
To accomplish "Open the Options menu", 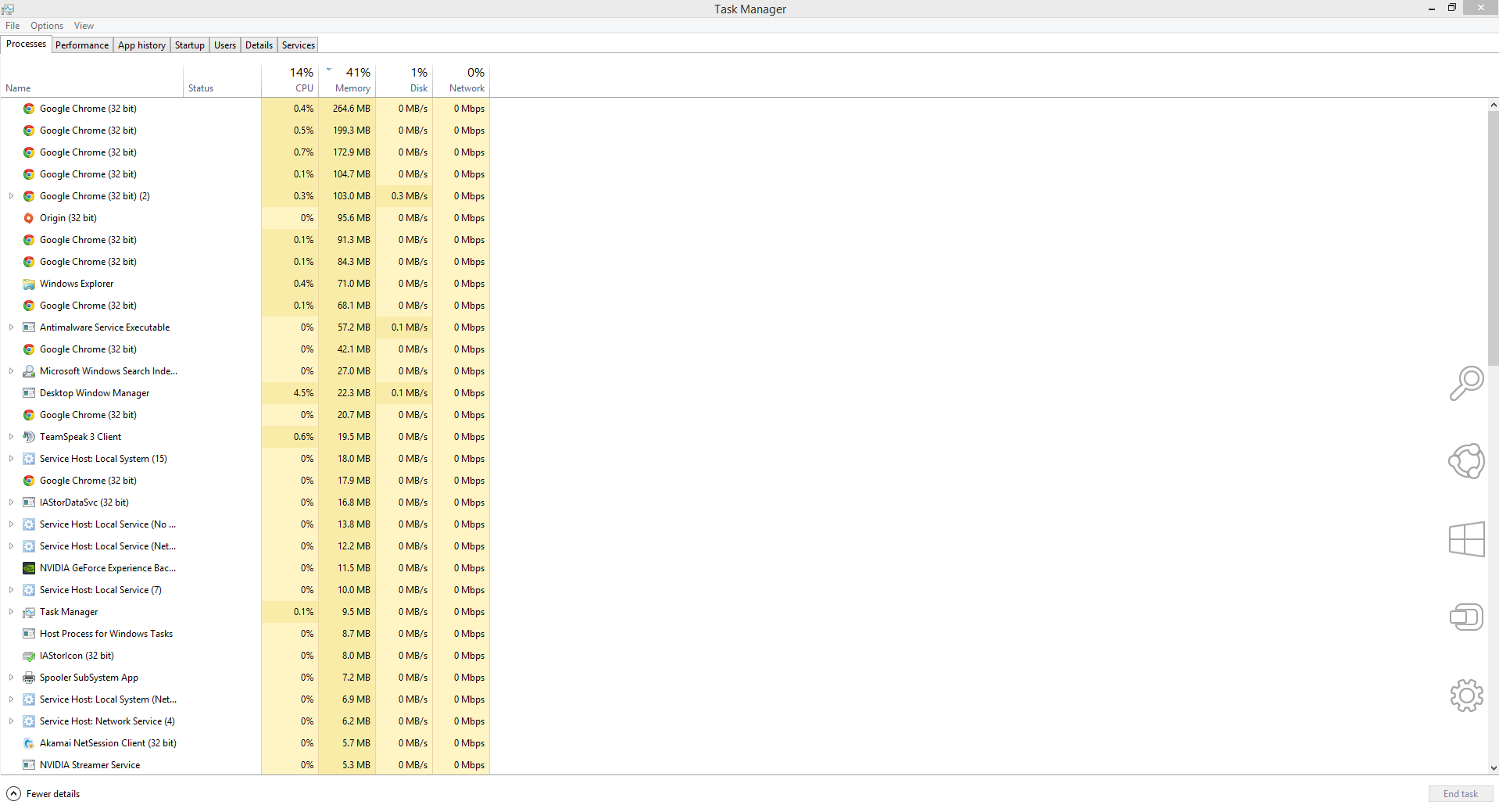I will 47,26.
